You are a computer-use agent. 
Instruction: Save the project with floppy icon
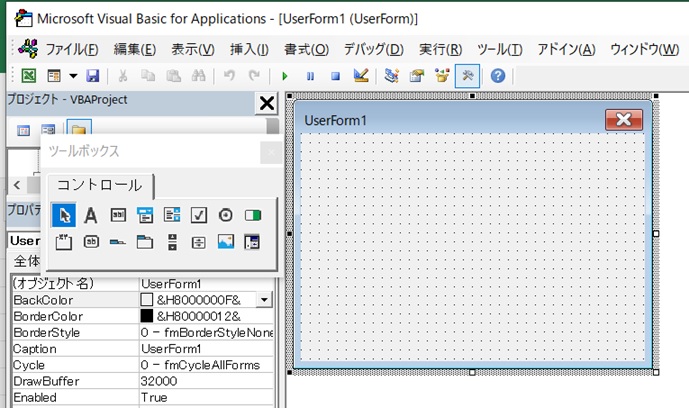pyautogui.click(x=92, y=76)
